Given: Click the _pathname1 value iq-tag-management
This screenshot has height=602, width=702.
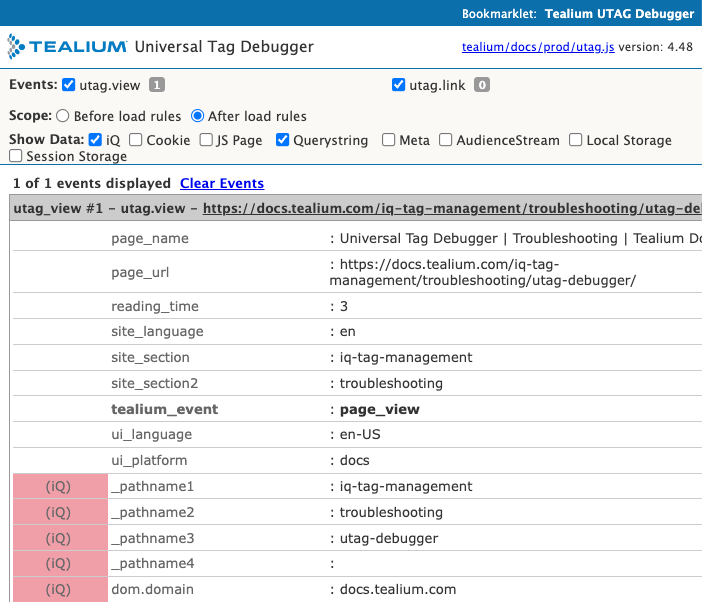Looking at the screenshot, I should pyautogui.click(x=406, y=486).
